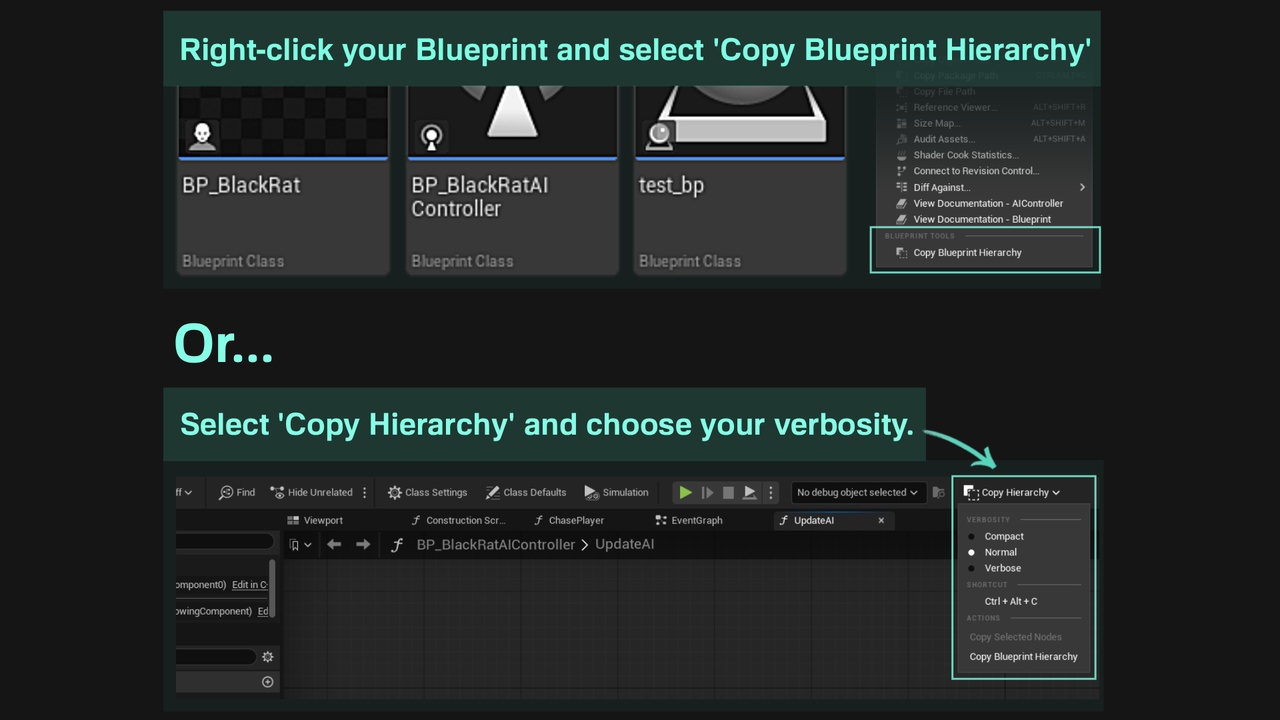Switch to the EventGraph tab
This screenshot has height=720, width=1280.
pos(688,520)
